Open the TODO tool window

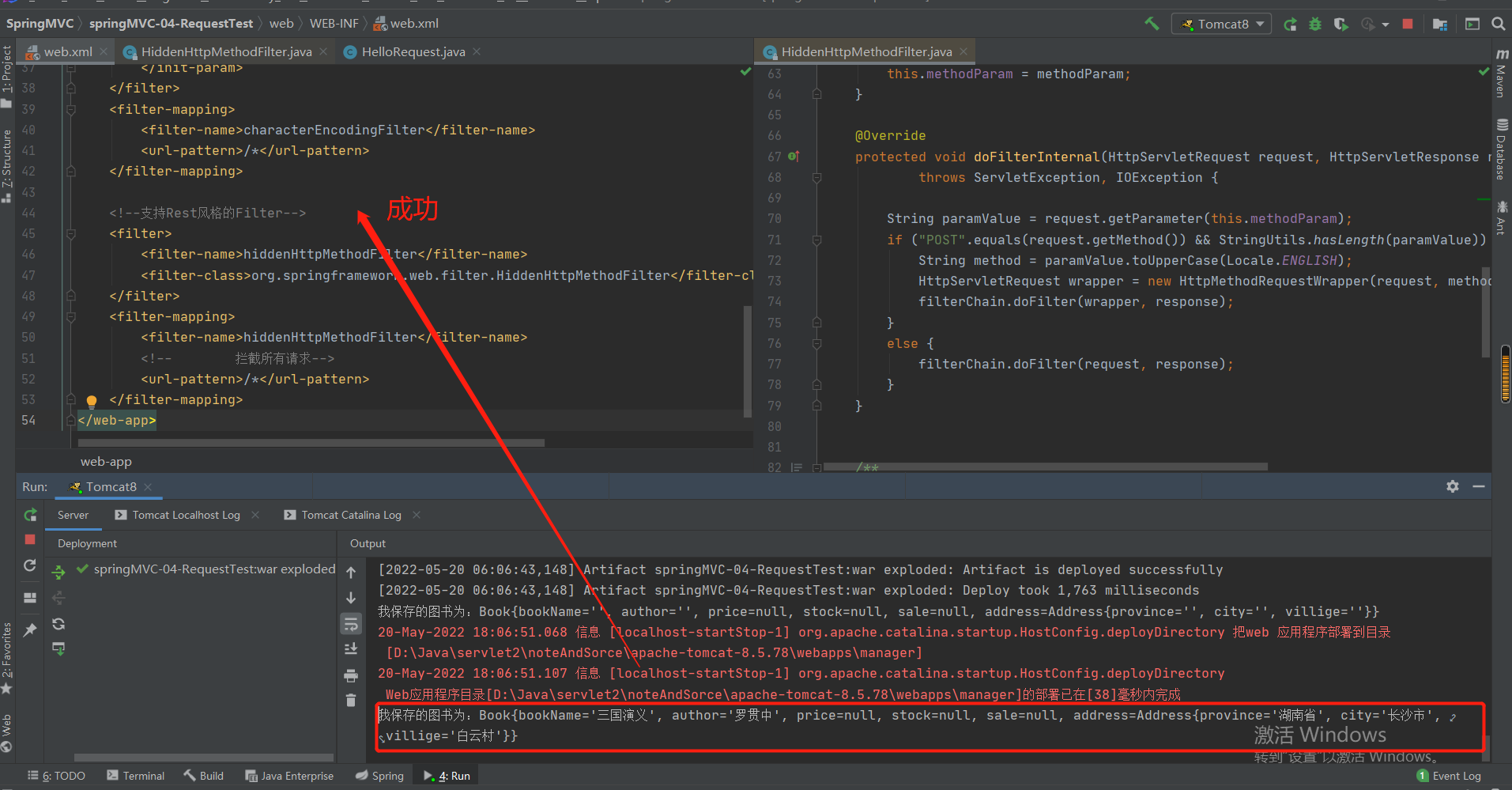click(x=56, y=776)
